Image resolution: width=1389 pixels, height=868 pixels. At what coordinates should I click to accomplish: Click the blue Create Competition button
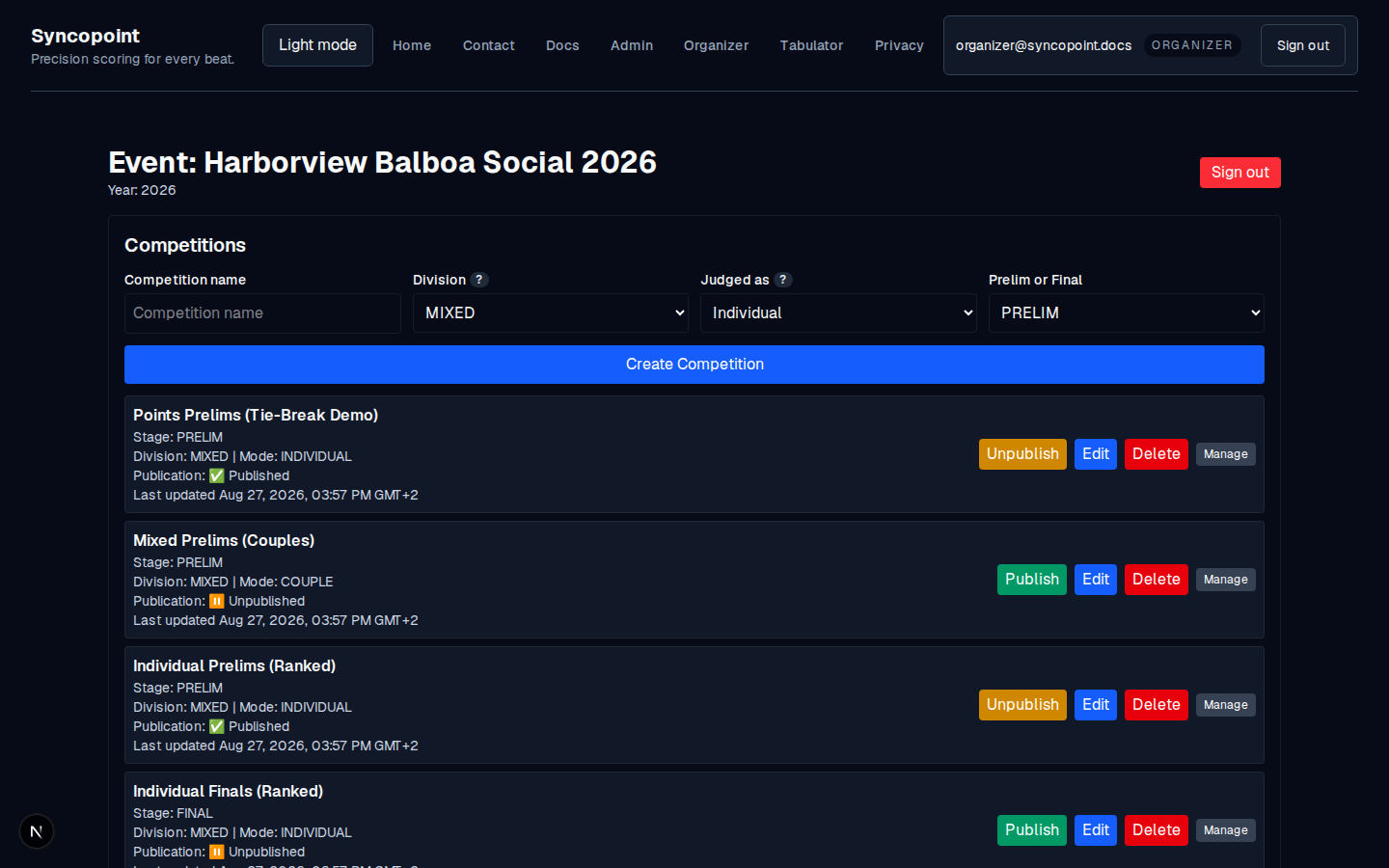(x=694, y=365)
